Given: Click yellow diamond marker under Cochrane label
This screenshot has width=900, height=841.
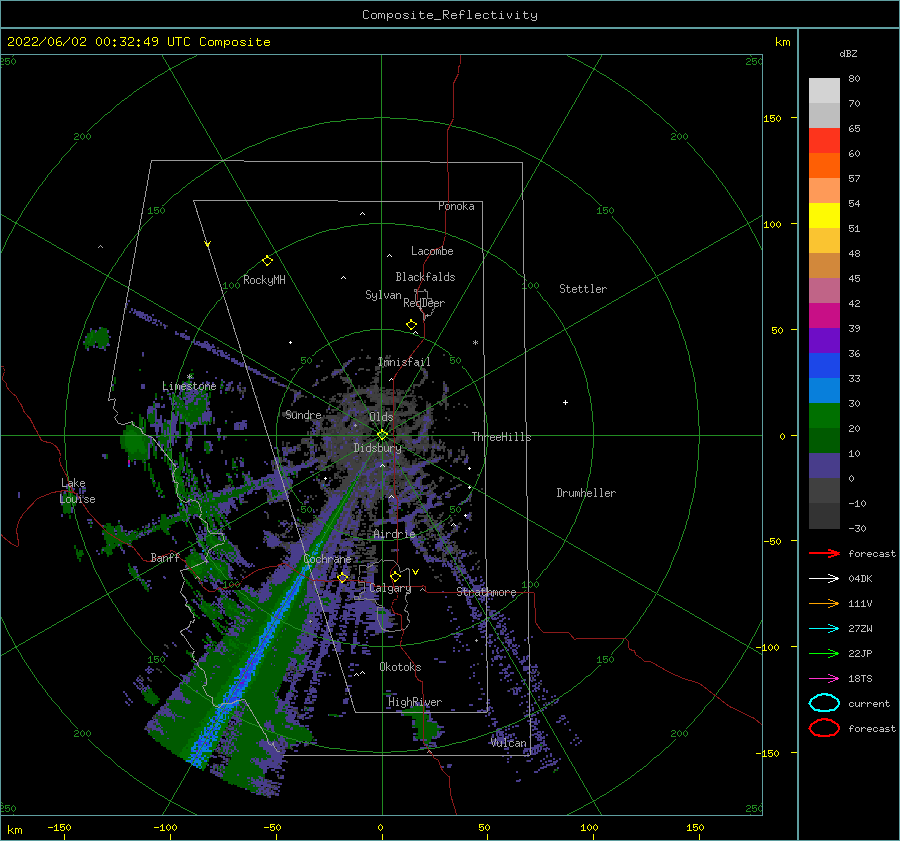Looking at the screenshot, I should tap(343, 577).
